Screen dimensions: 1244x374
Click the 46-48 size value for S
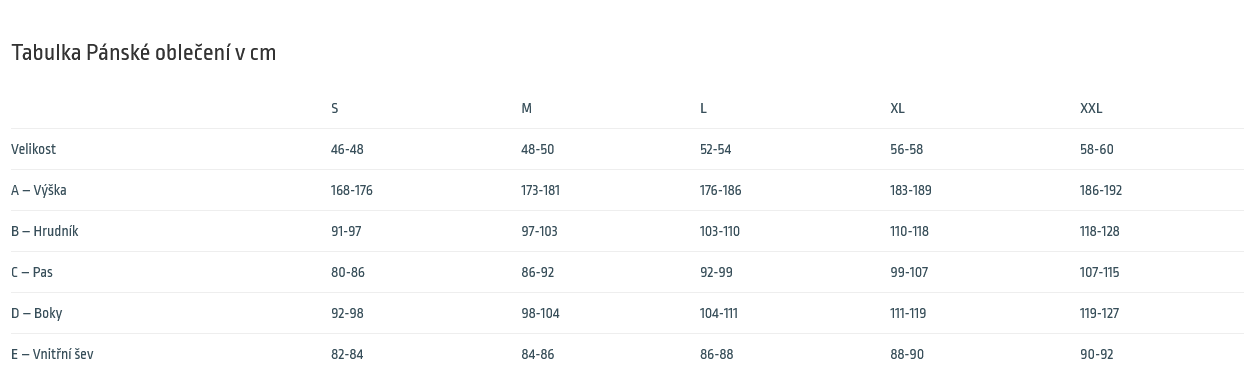click(x=347, y=149)
